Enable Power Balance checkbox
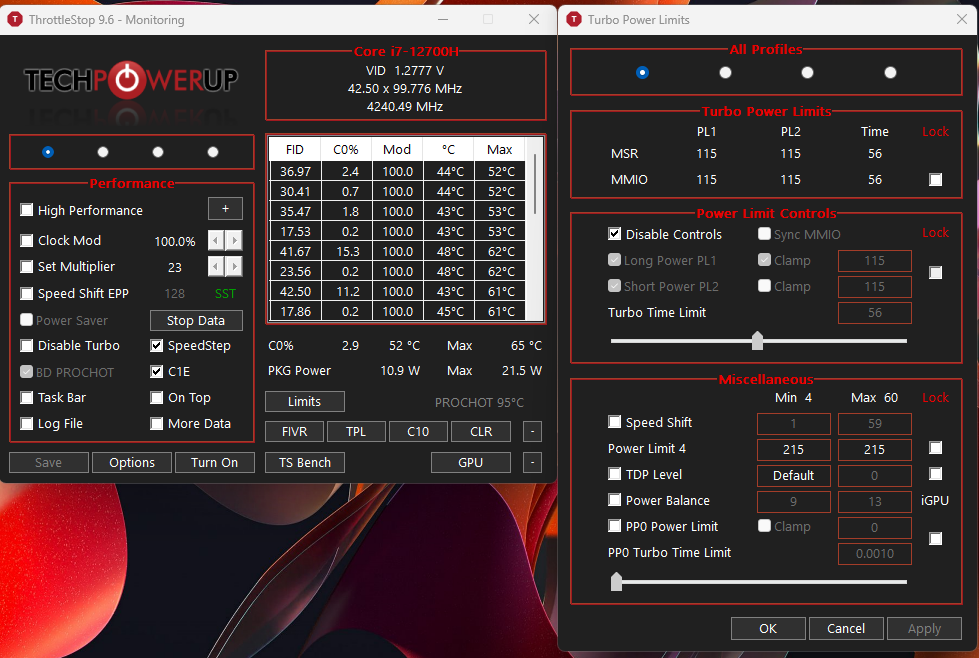 (614, 500)
